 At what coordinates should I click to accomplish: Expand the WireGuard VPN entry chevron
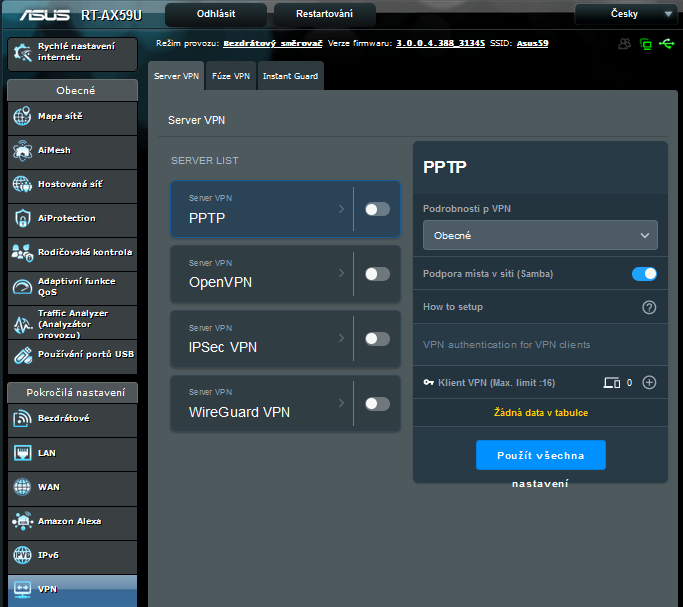[x=341, y=403]
